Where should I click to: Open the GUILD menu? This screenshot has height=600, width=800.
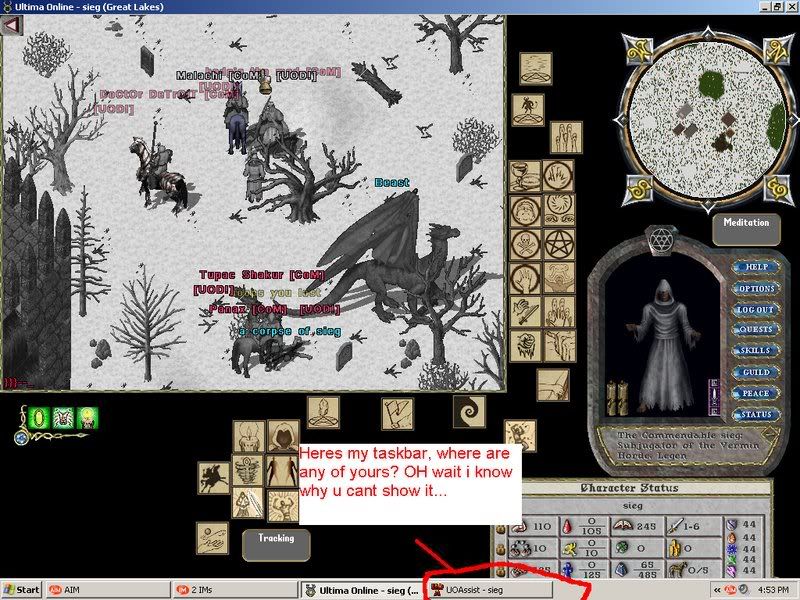(756, 372)
